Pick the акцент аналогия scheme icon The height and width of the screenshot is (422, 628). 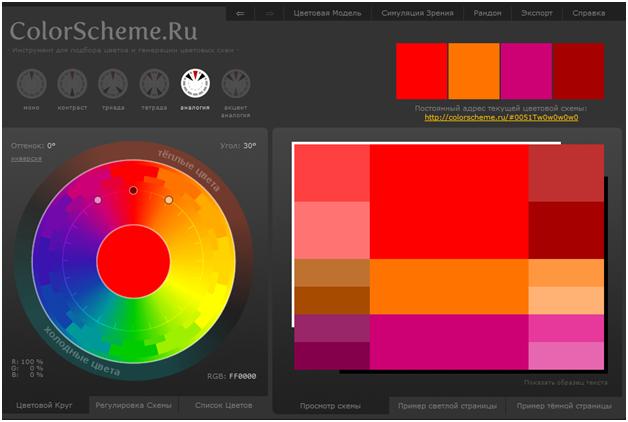click(x=236, y=83)
